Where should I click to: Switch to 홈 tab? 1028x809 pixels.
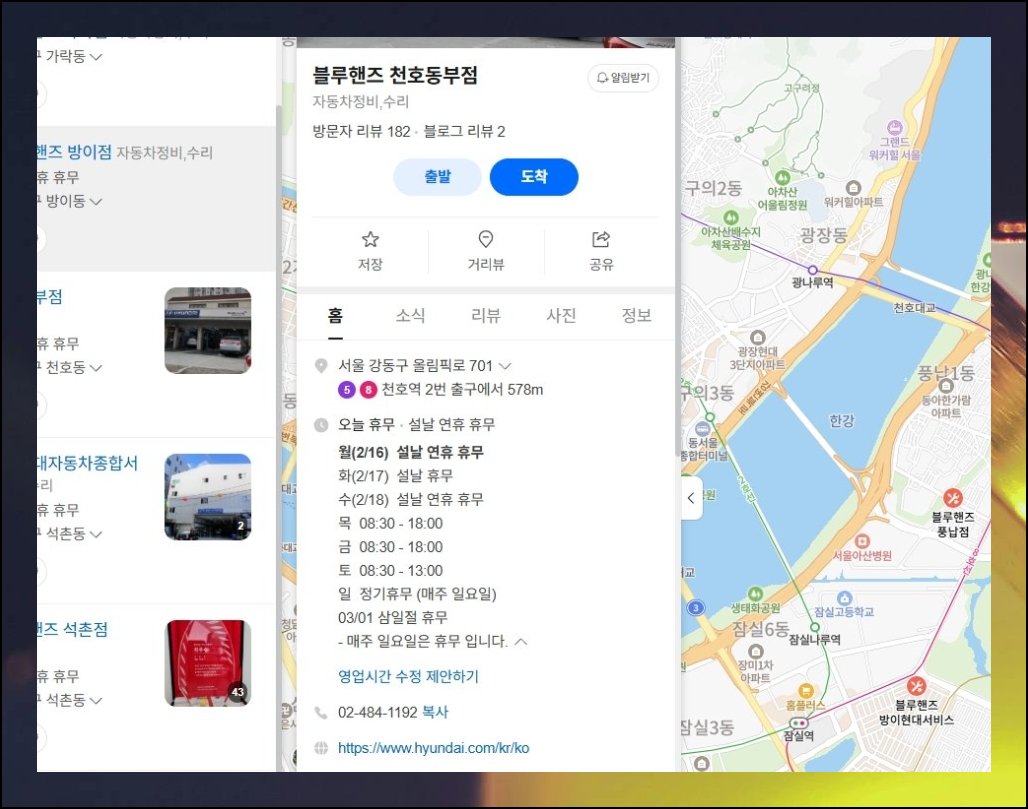[335, 316]
